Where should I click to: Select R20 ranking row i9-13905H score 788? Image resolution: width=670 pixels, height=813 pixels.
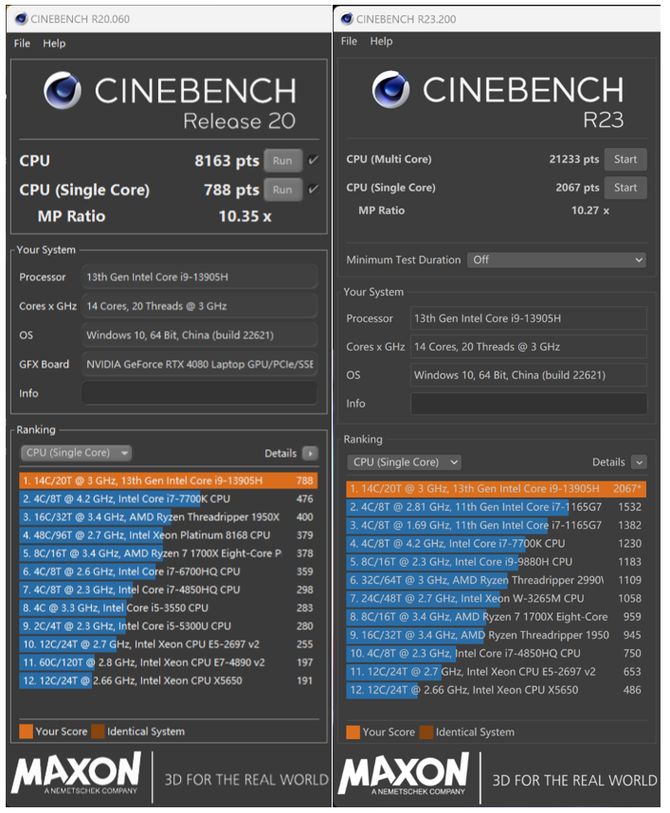pyautogui.click(x=169, y=481)
